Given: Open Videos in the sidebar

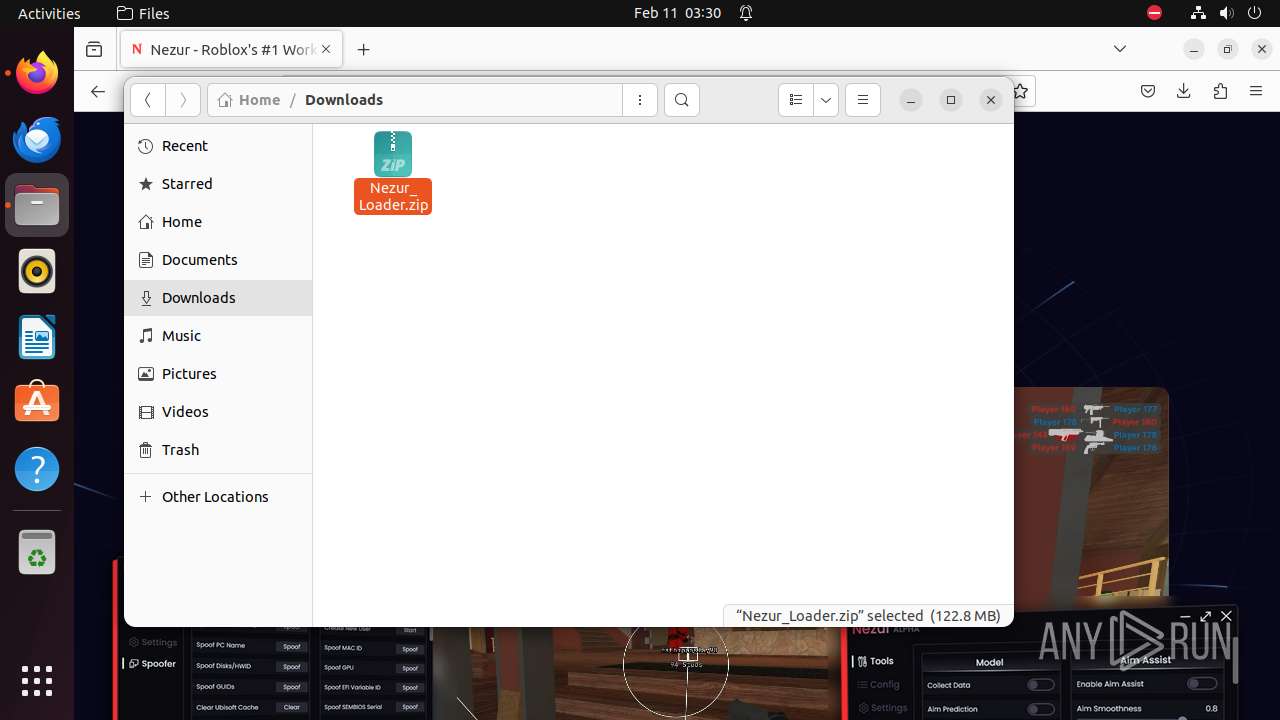Looking at the screenshot, I should 218,412.
